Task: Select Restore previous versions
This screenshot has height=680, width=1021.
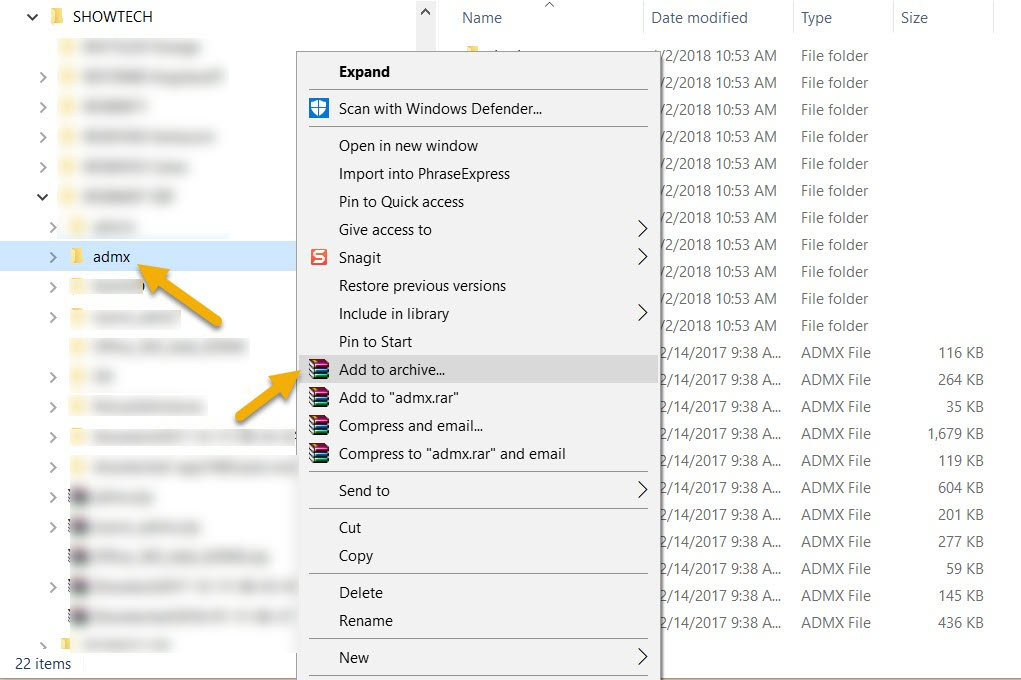Action: [x=422, y=285]
